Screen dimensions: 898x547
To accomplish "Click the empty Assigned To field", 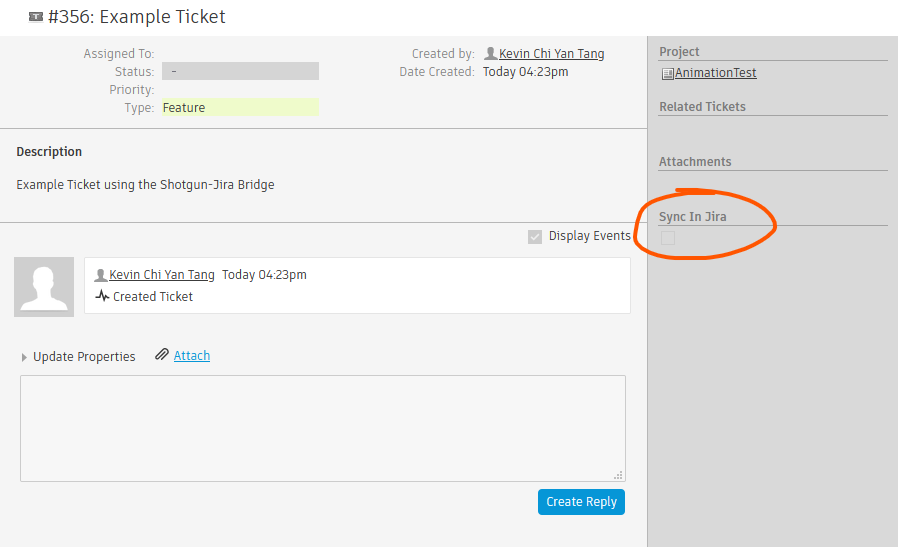I will 240,54.
